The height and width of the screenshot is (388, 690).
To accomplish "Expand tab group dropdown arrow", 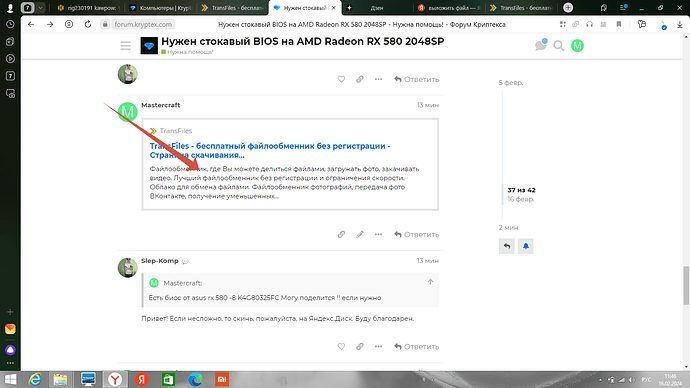I will tap(40, 7).
